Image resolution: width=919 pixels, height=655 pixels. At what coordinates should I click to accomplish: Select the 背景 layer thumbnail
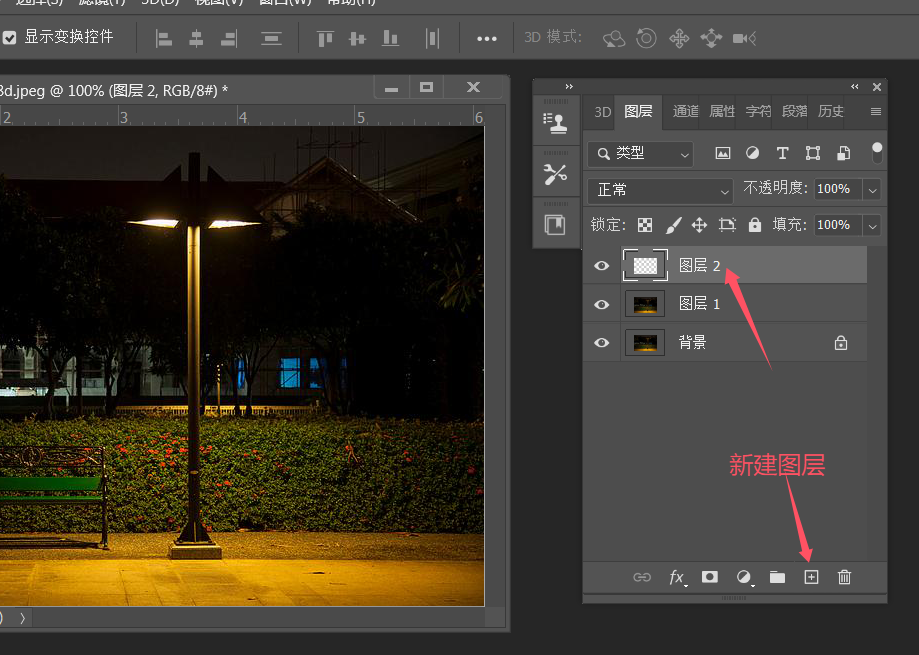(645, 343)
